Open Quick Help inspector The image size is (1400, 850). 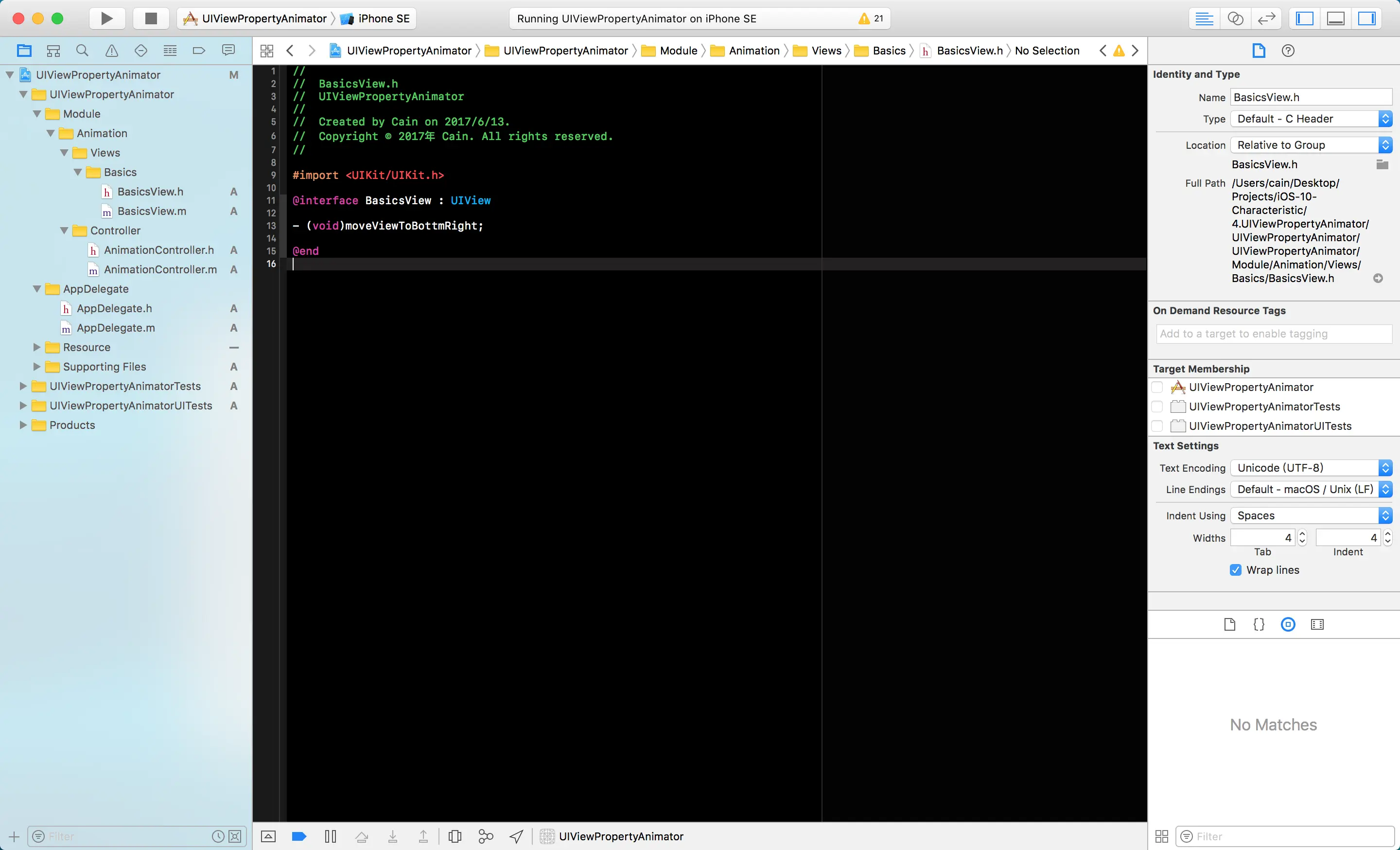click(1288, 51)
